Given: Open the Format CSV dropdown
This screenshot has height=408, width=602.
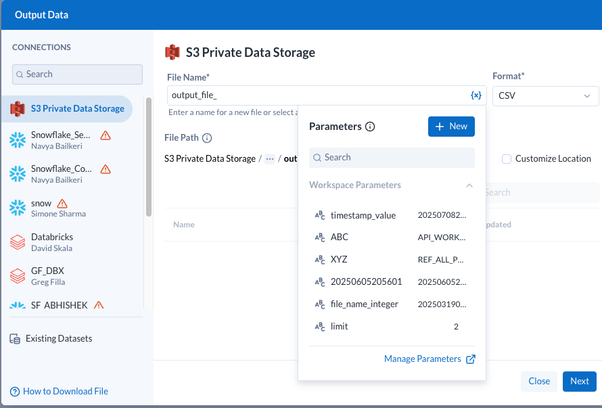Looking at the screenshot, I should (x=545, y=96).
